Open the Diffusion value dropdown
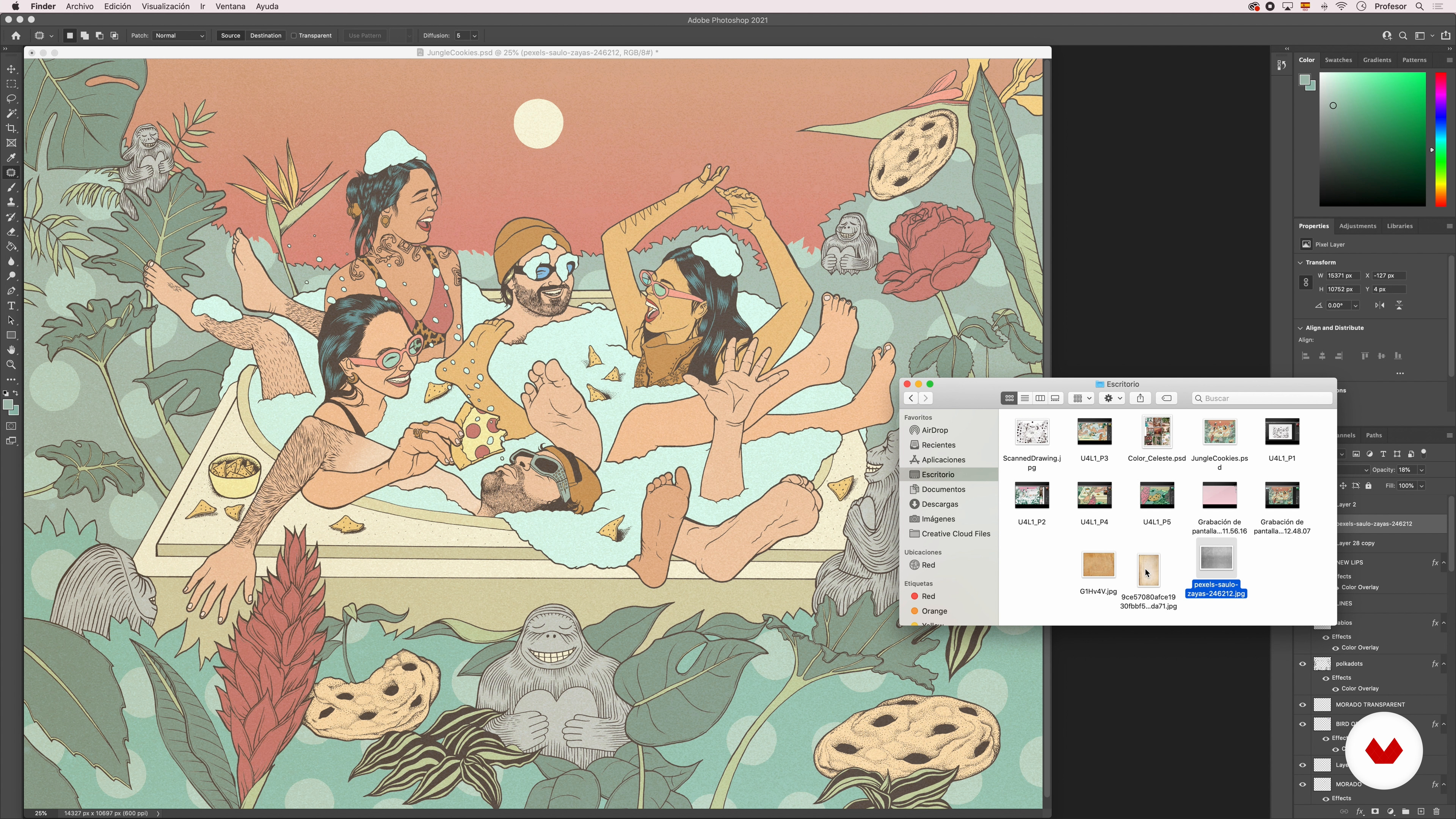This screenshot has width=1456, height=819. [x=474, y=36]
